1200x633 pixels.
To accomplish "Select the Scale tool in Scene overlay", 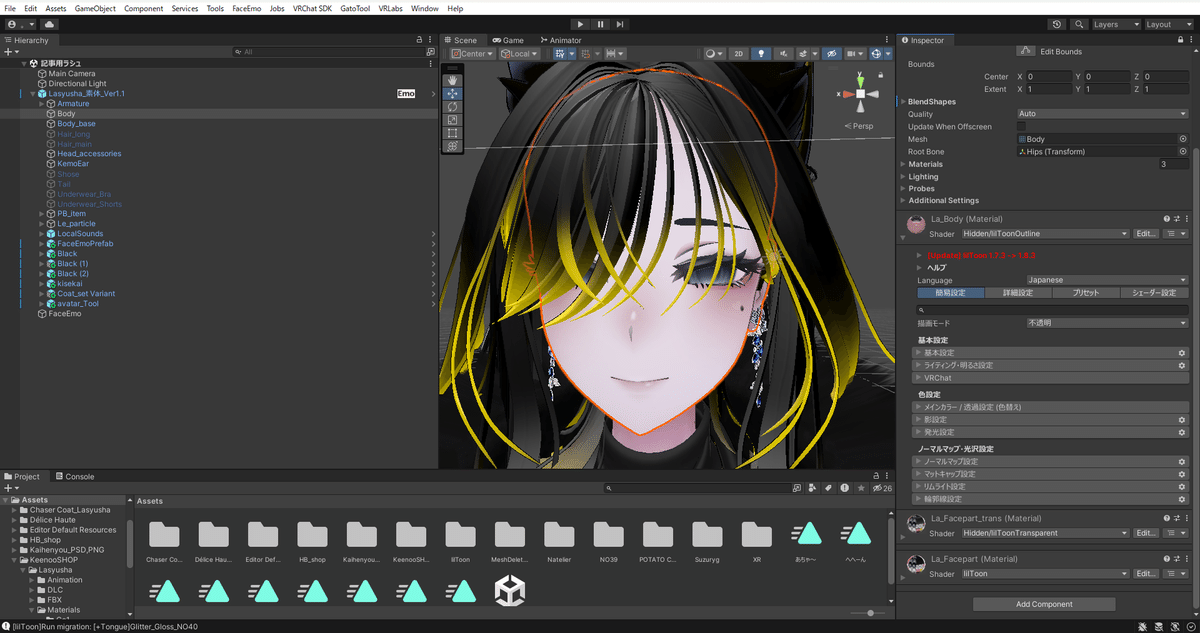I will 453,119.
